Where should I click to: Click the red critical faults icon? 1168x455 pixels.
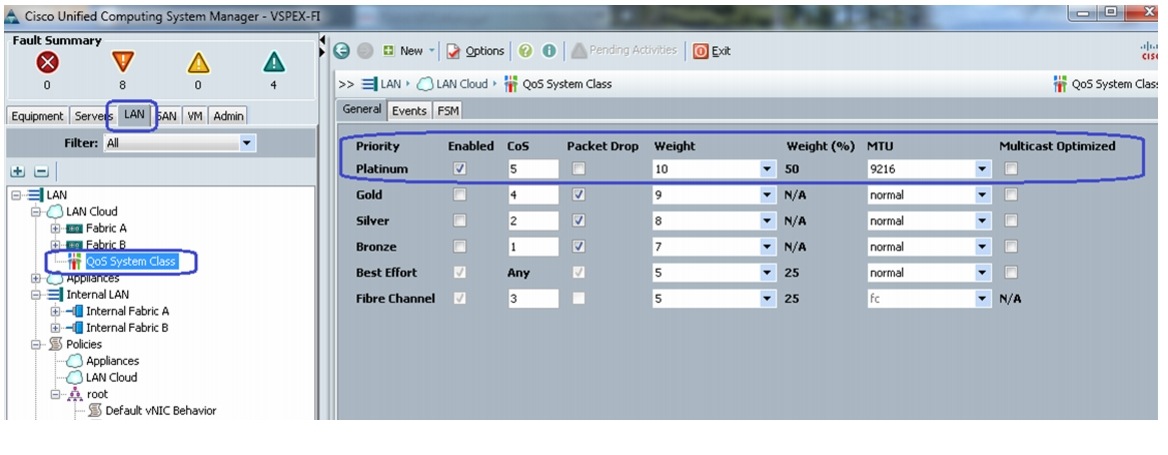48,63
